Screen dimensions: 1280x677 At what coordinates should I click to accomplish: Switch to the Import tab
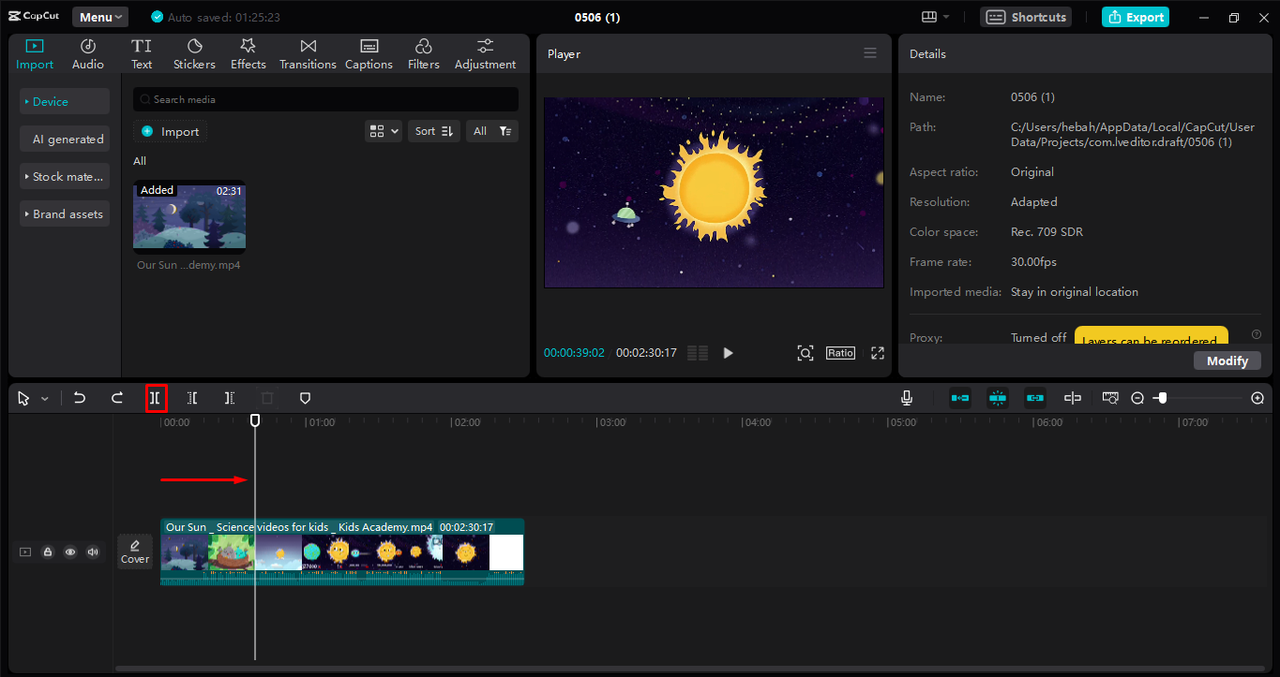click(35, 54)
